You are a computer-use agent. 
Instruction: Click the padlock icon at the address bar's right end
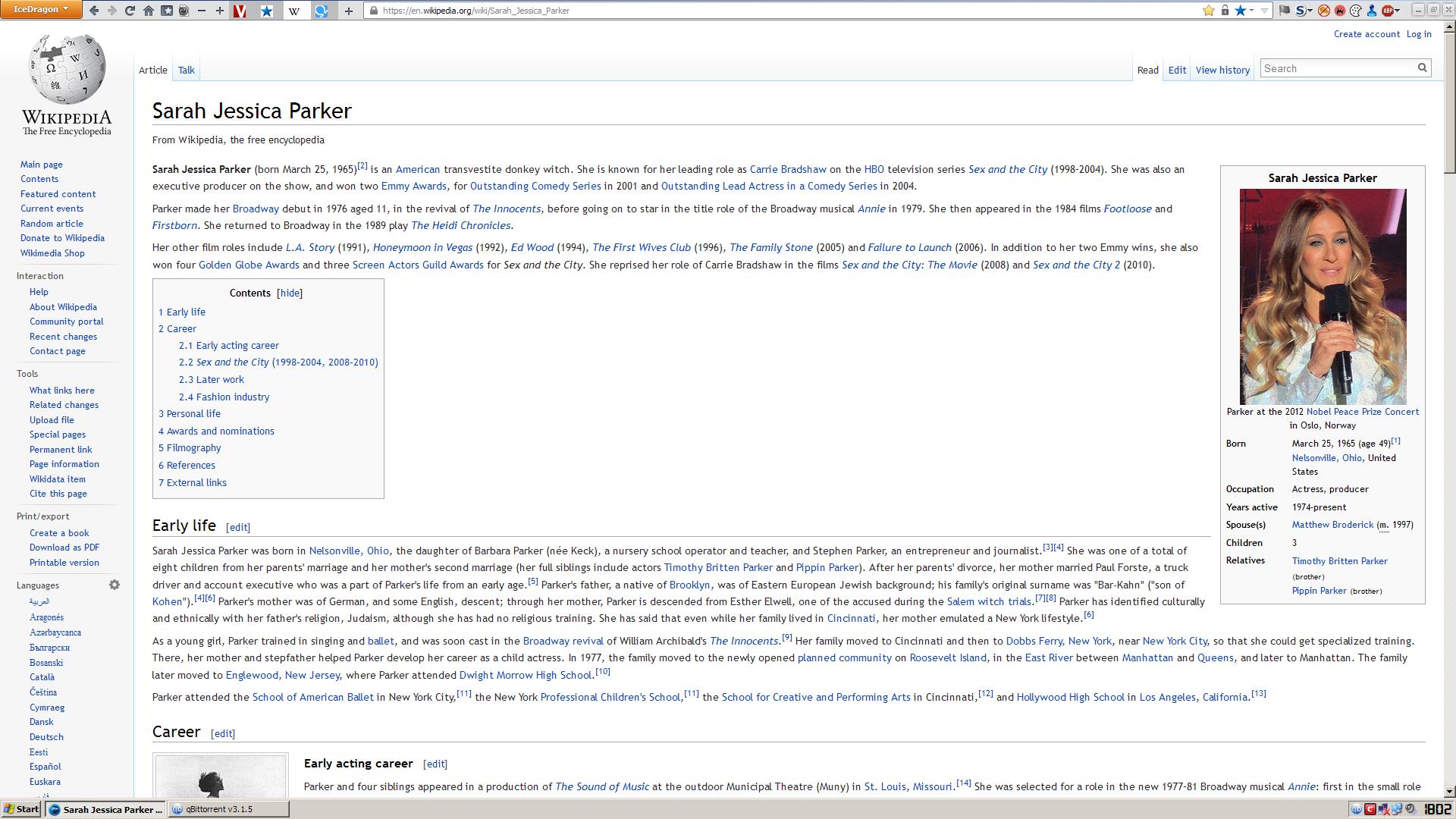1225,10
